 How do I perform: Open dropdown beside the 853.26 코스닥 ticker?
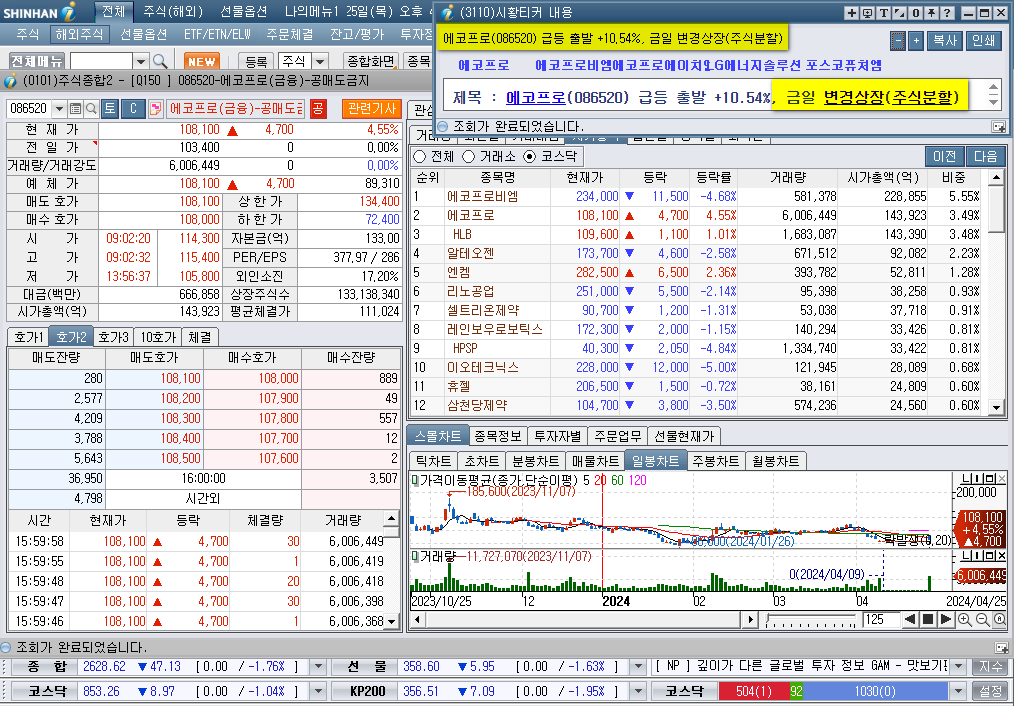pyautogui.click(x=318, y=691)
